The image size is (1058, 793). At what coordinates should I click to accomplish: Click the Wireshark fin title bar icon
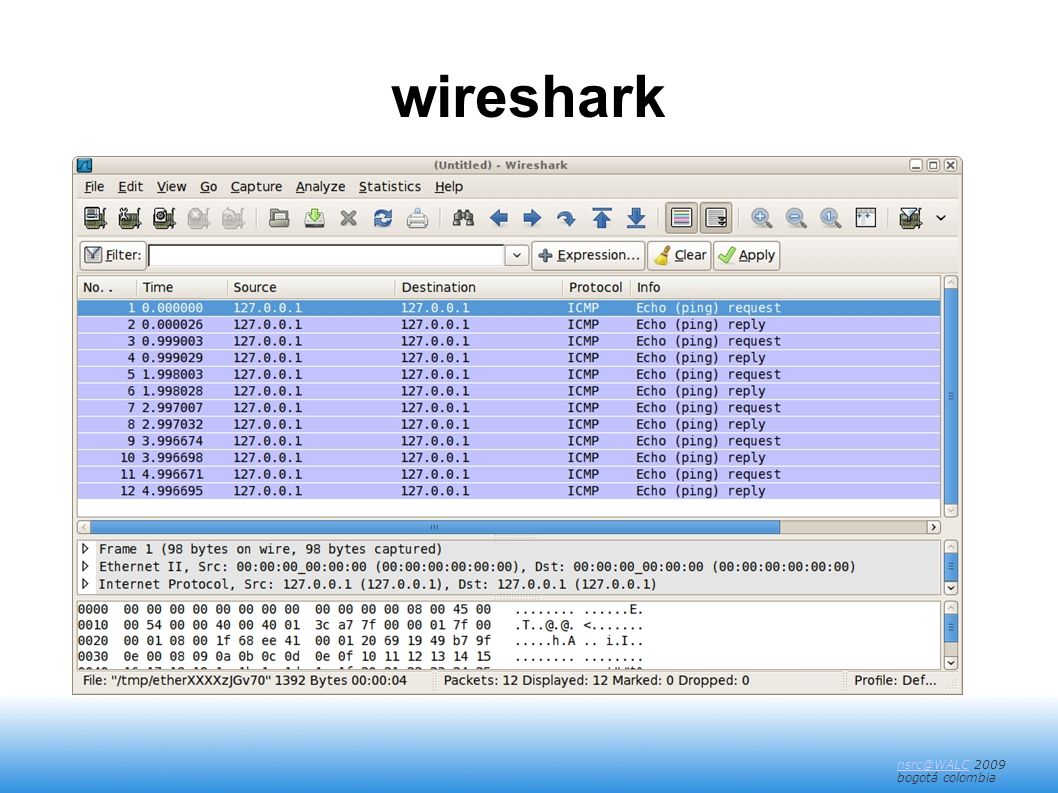84,165
